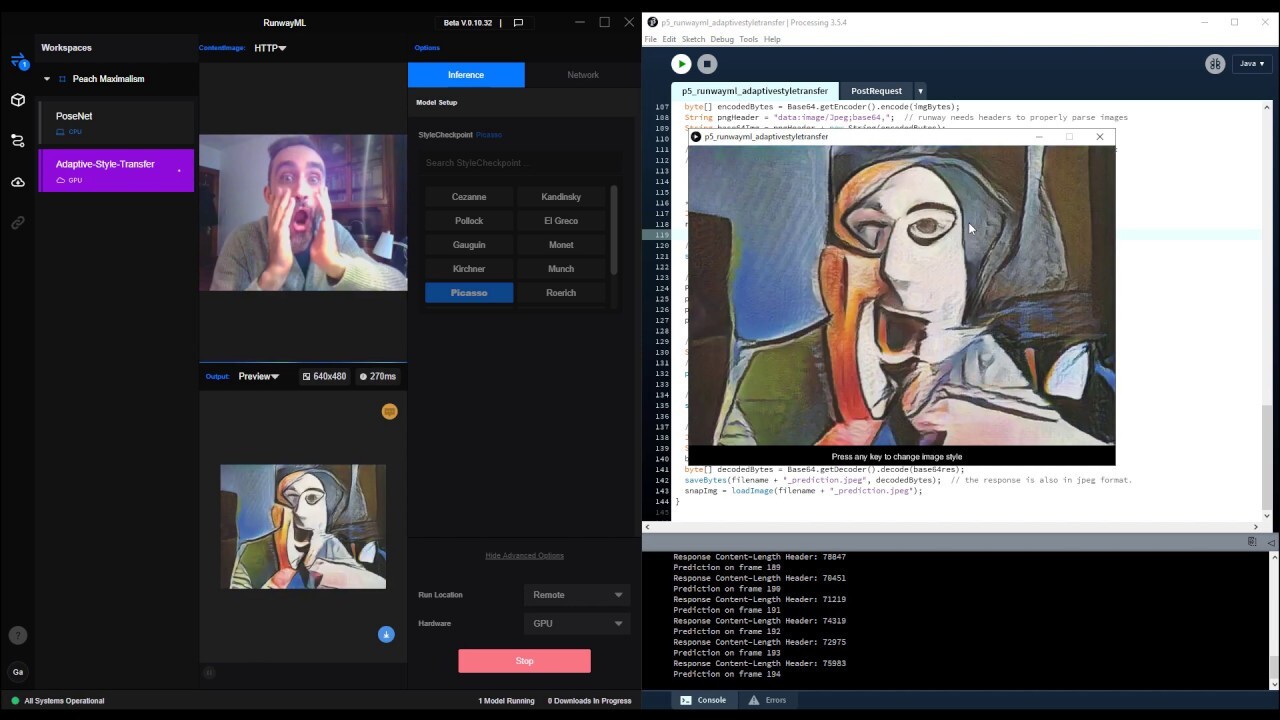Open the Sketch menu in Processing
The width and height of the screenshot is (1280, 720).
tap(693, 39)
